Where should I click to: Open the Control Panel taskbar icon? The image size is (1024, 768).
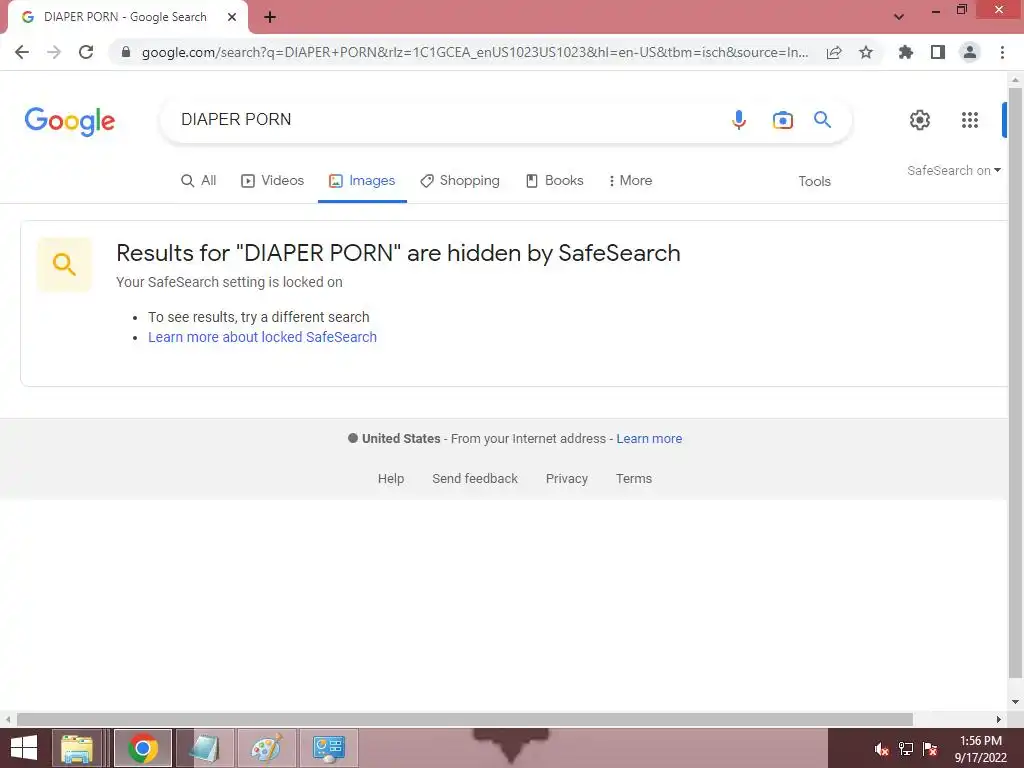[328, 748]
